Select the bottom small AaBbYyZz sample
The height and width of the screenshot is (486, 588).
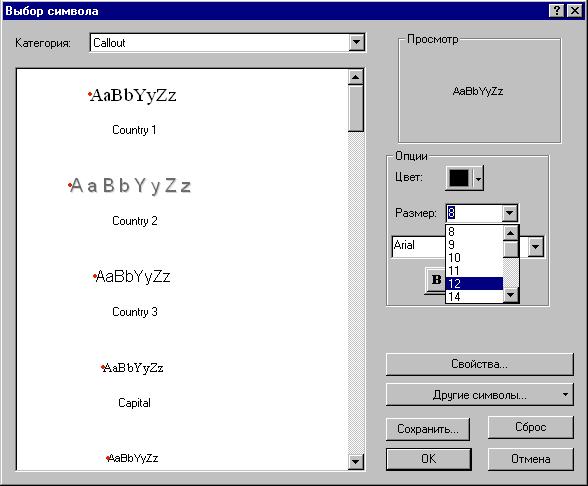pyautogui.click(x=132, y=458)
